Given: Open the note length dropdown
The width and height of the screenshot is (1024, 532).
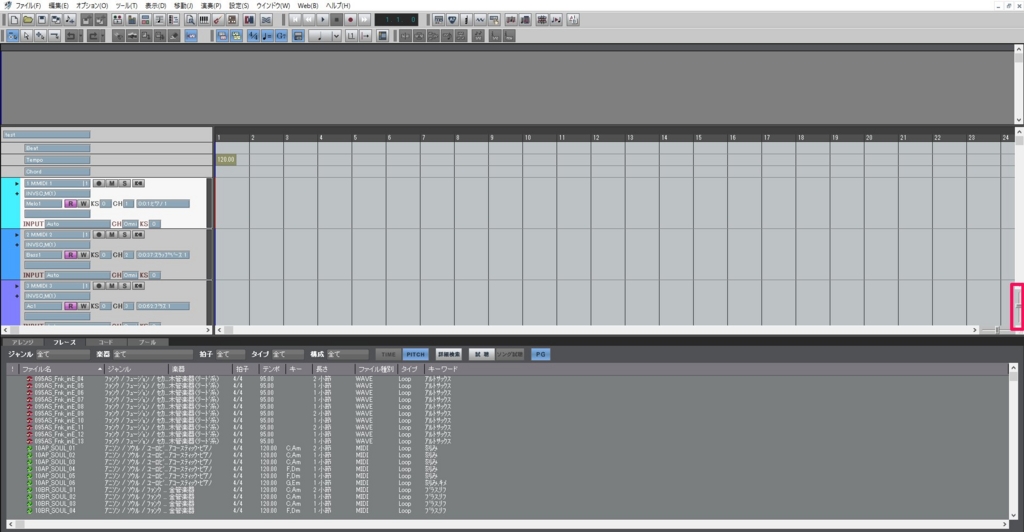Looking at the screenshot, I should (x=336, y=36).
